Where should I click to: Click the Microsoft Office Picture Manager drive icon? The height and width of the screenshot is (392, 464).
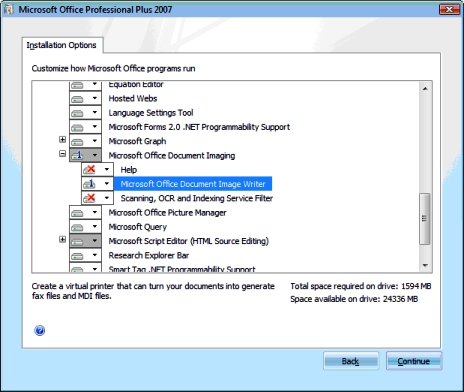[x=78, y=213]
